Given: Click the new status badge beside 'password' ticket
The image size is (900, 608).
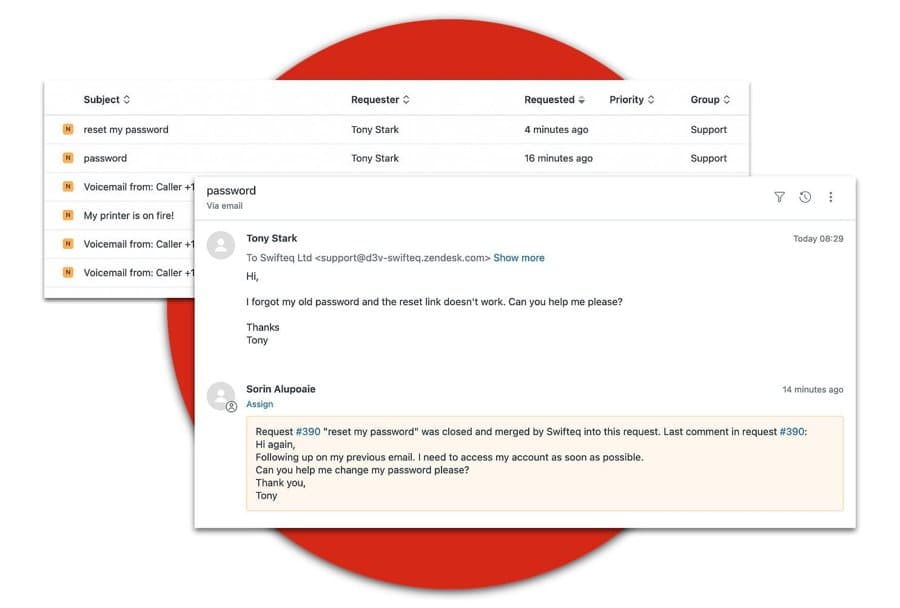Looking at the screenshot, I should tap(68, 158).
